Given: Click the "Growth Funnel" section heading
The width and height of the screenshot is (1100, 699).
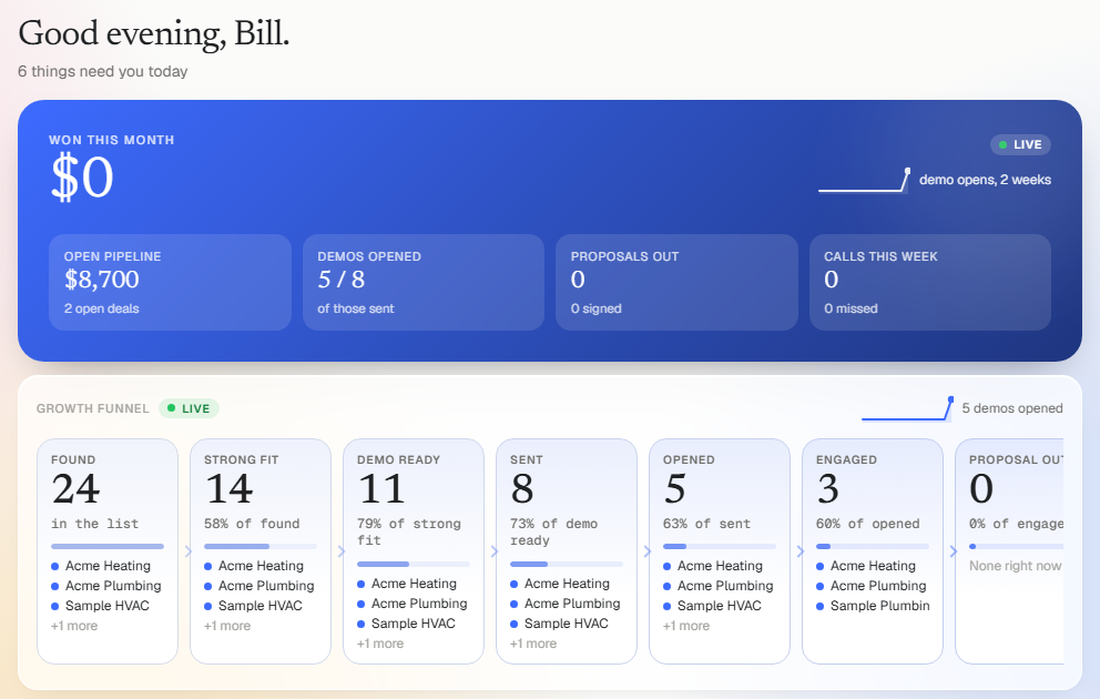Looking at the screenshot, I should pyautogui.click(x=93, y=408).
